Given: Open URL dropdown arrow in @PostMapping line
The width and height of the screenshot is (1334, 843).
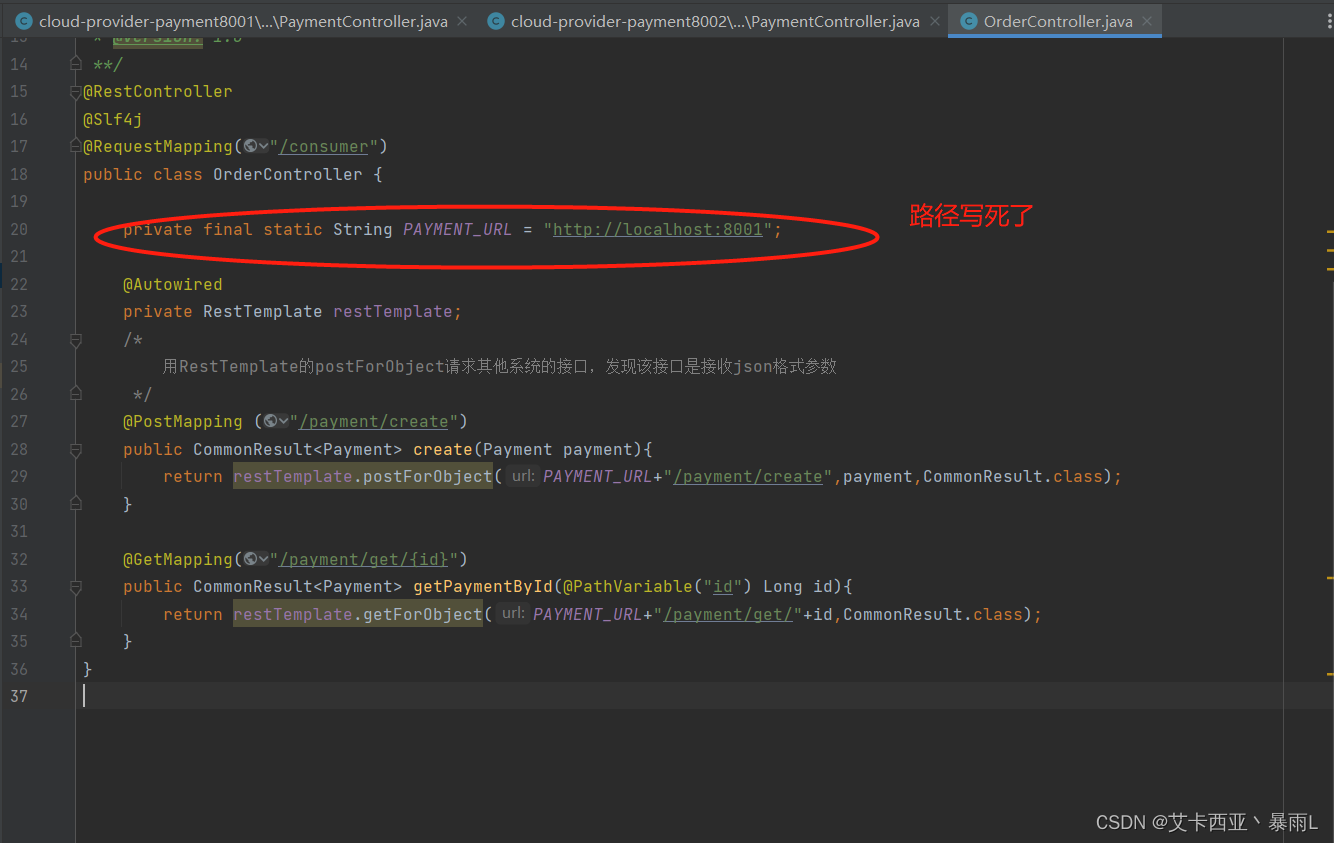Looking at the screenshot, I should [x=283, y=422].
